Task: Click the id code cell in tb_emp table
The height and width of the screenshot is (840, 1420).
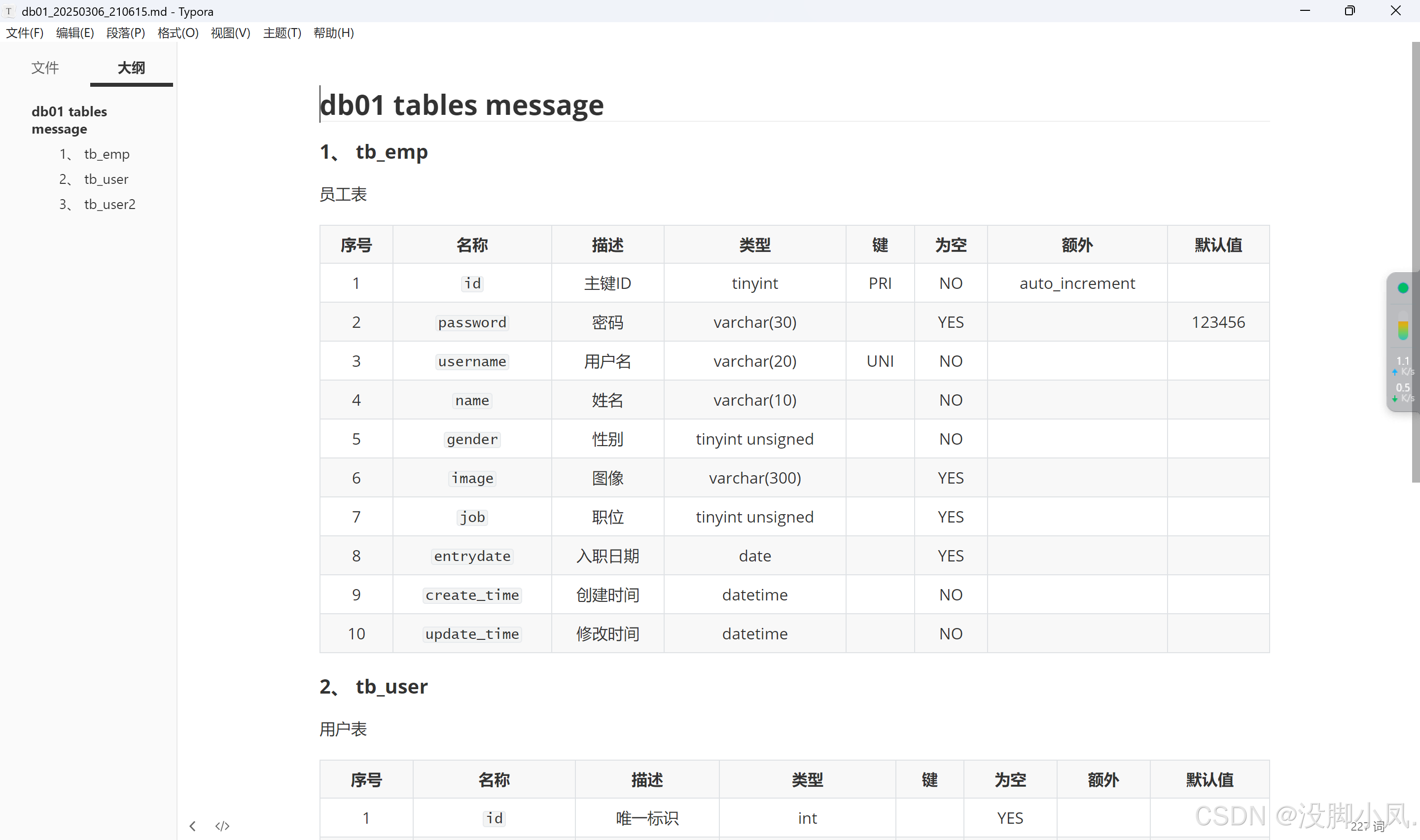Action: click(x=471, y=283)
